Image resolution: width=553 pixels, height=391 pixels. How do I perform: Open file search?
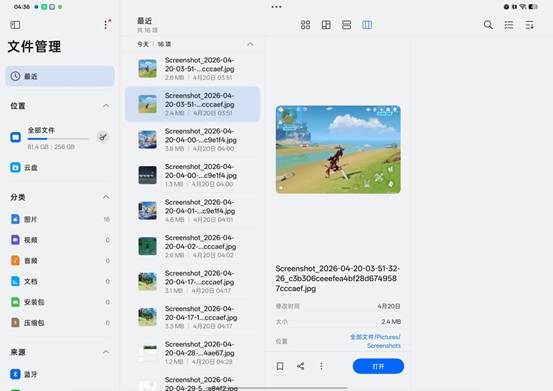(488, 25)
